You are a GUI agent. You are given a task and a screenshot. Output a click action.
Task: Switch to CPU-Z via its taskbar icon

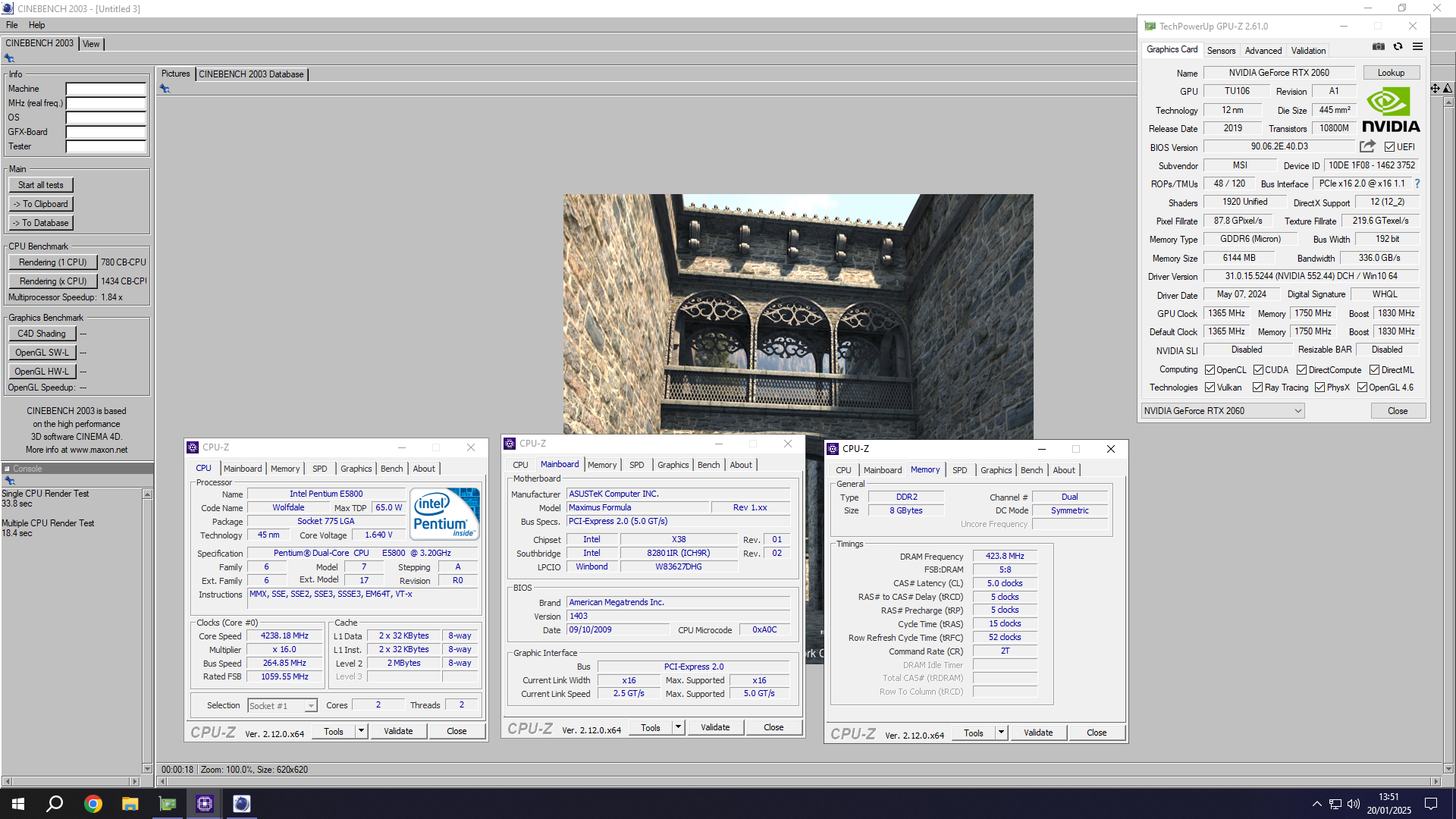205,804
